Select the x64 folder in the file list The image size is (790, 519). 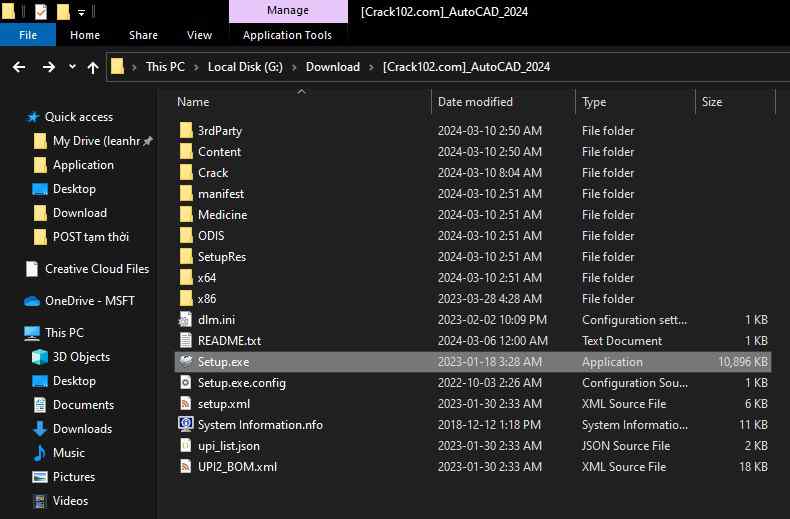(206, 278)
